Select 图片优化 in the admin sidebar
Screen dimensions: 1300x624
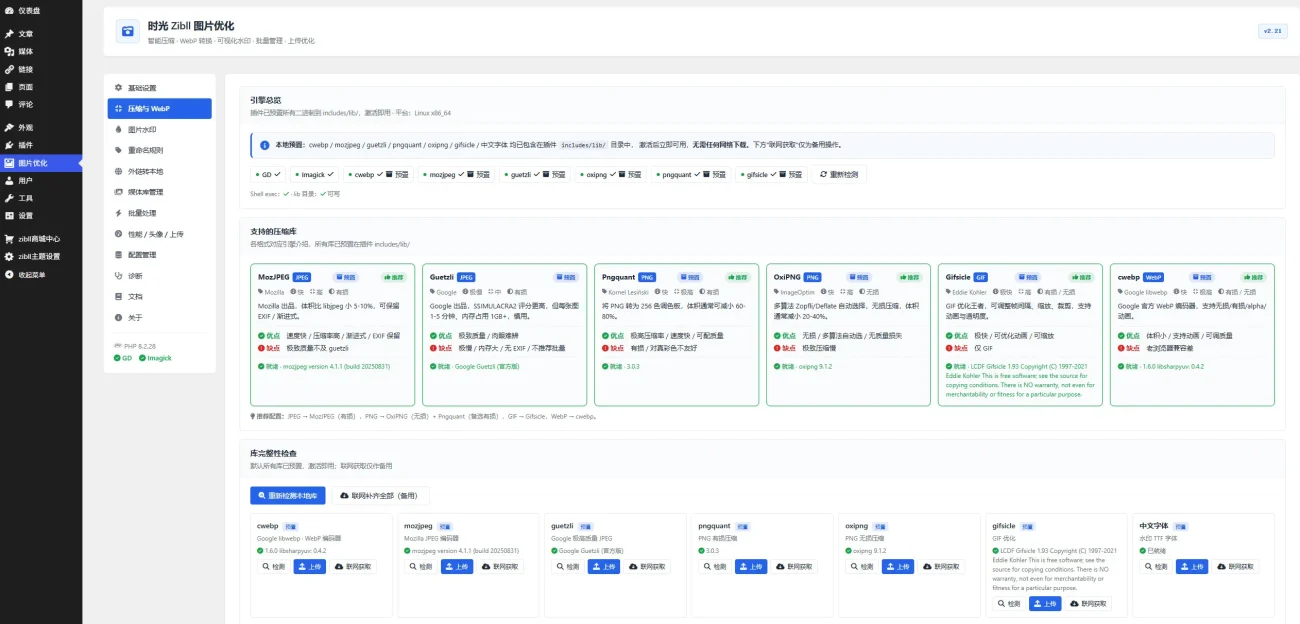(x=41, y=163)
